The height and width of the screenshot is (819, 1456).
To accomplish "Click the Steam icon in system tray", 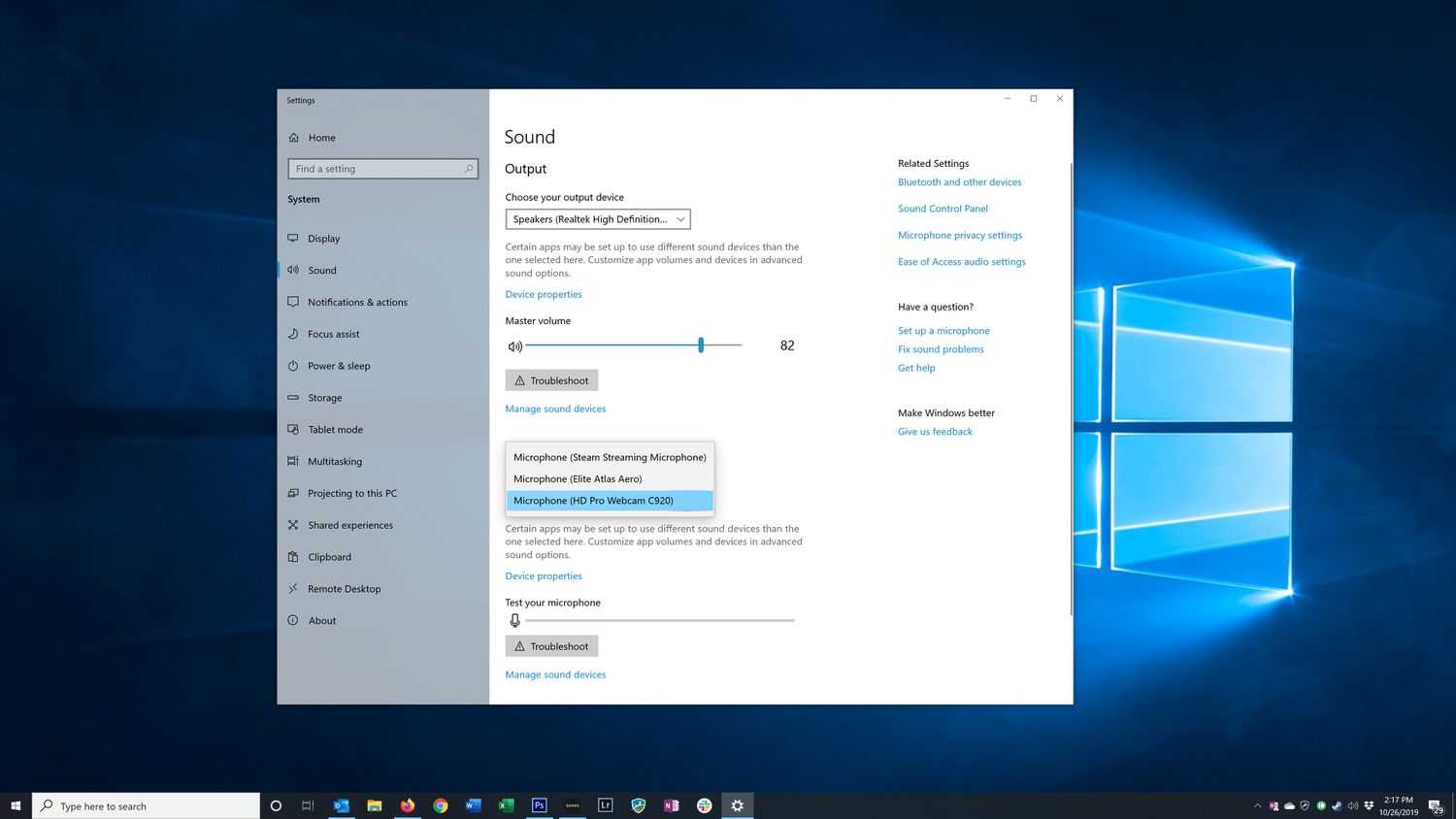I will (1337, 805).
